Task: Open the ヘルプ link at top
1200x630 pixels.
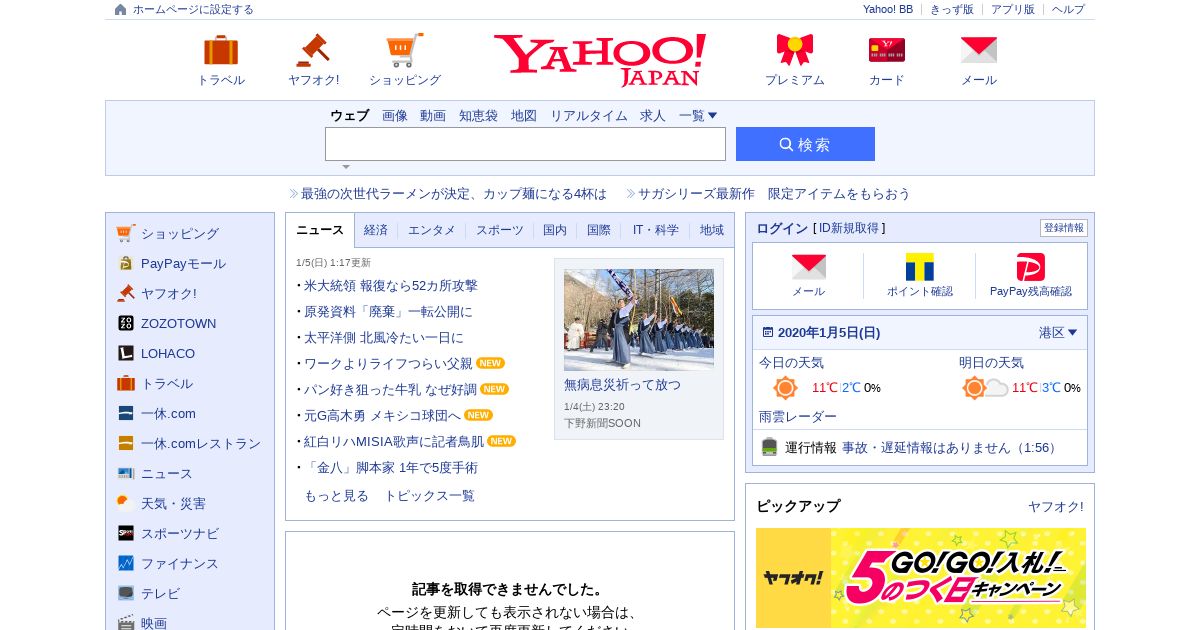Action: pyautogui.click(x=1068, y=9)
